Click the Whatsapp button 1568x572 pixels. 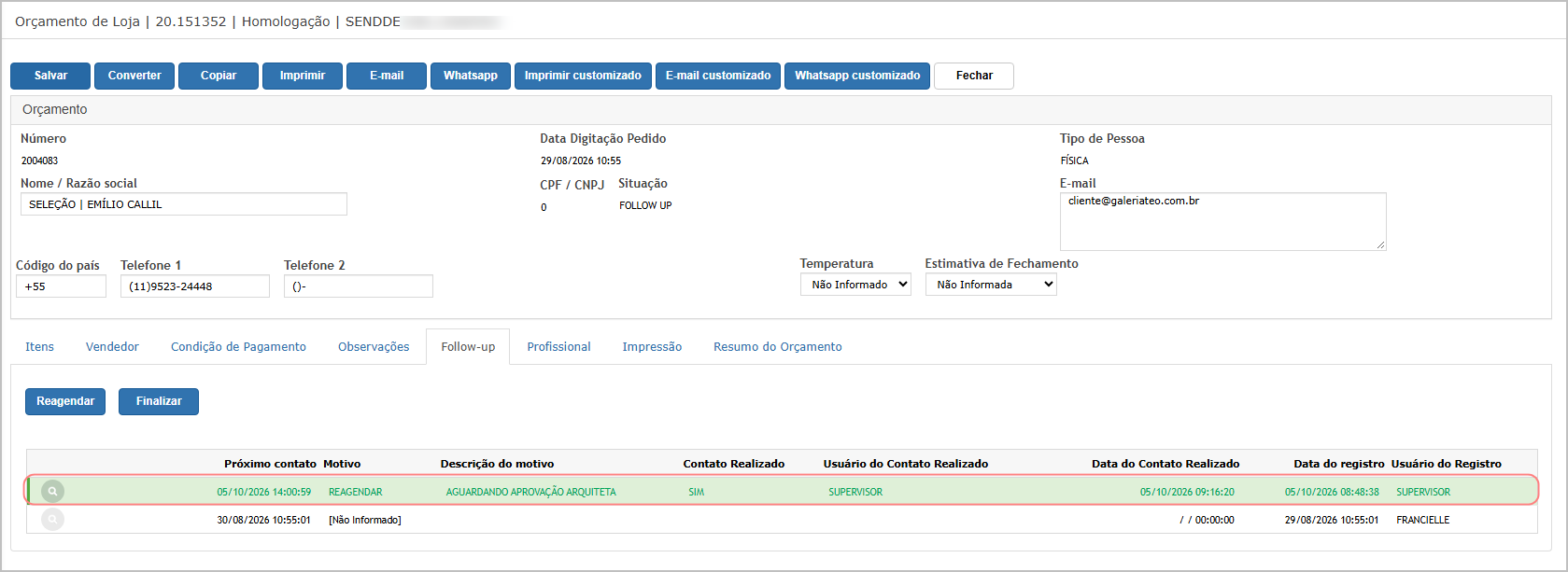(471, 76)
